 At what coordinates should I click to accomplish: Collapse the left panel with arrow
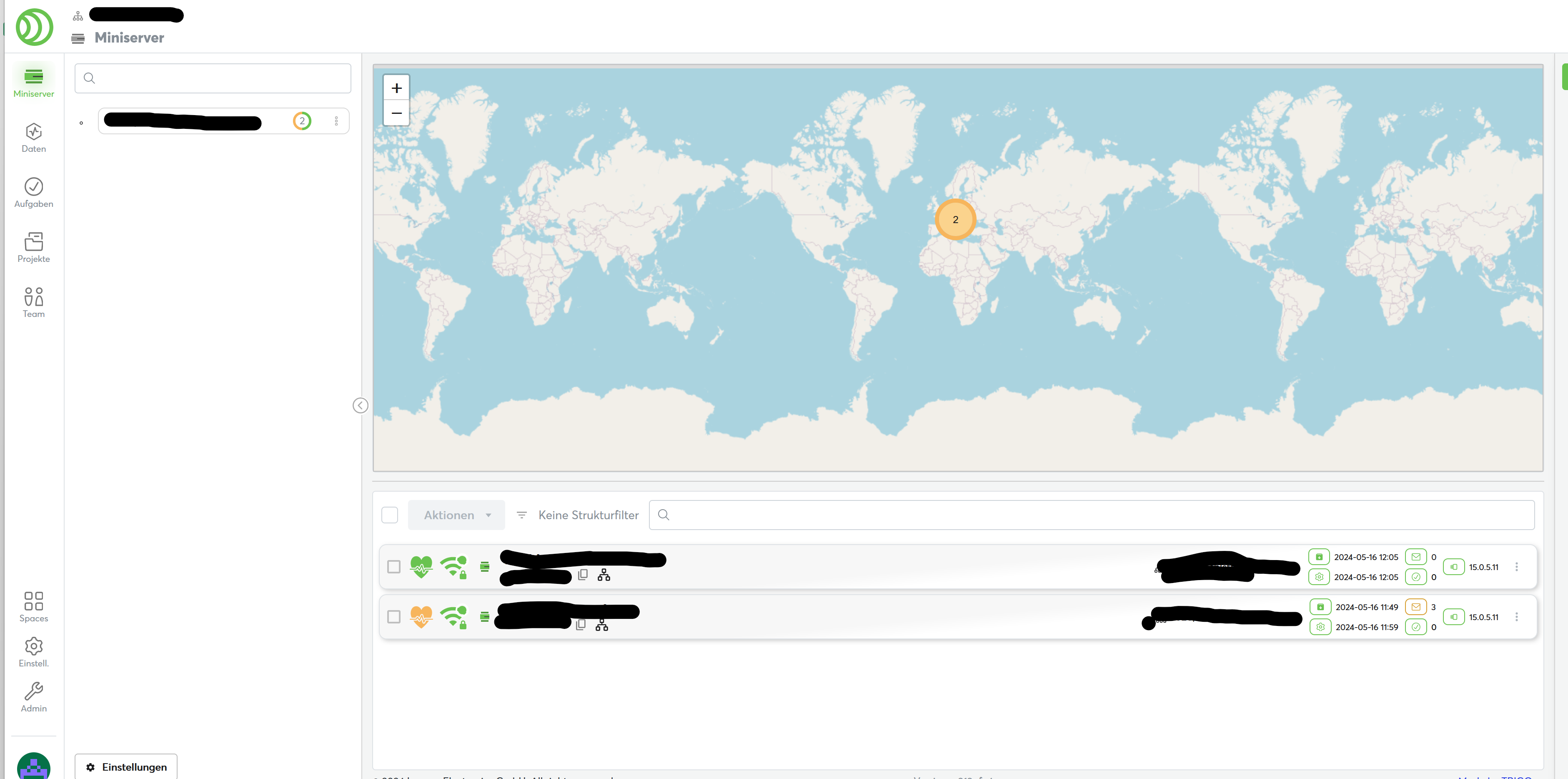click(361, 405)
